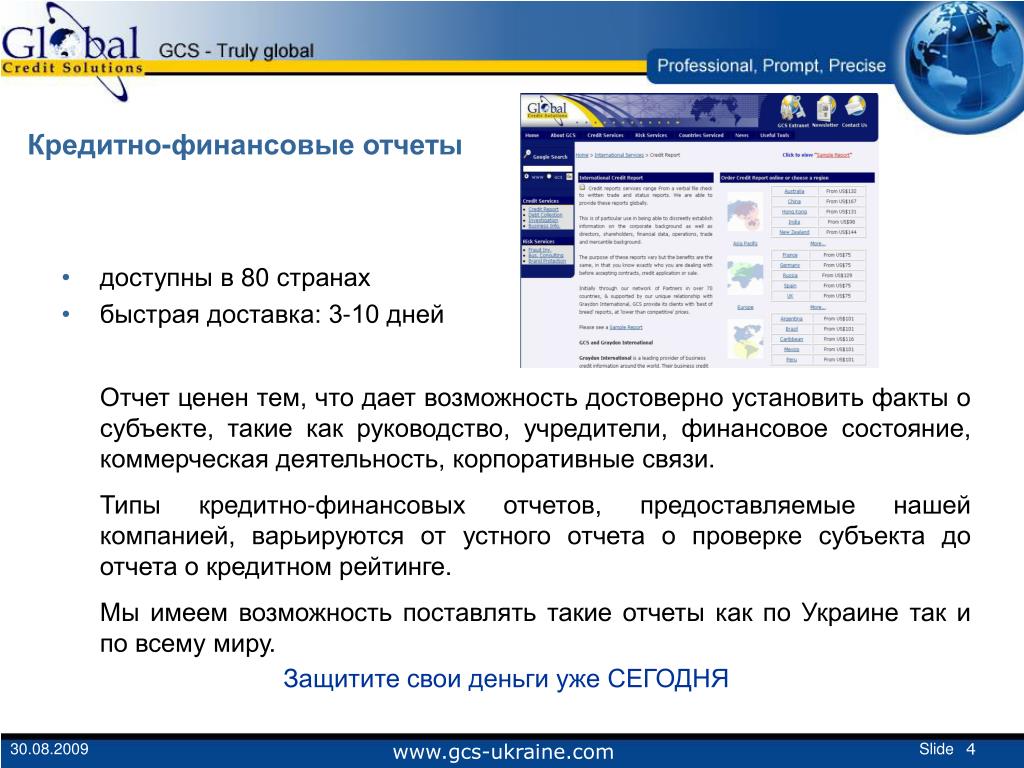Click the 'International Credit Report' section header
Image resolution: width=1024 pixels, height=768 pixels.
pyautogui.click(x=645, y=178)
